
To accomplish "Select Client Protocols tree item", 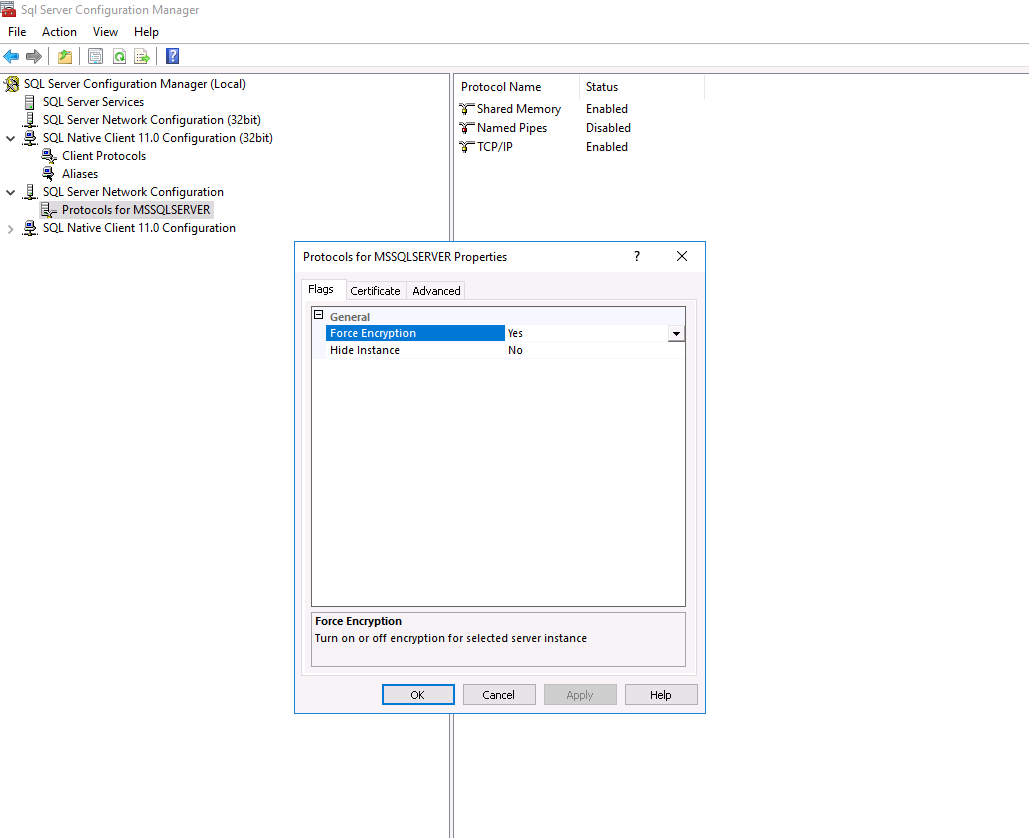I will (104, 156).
